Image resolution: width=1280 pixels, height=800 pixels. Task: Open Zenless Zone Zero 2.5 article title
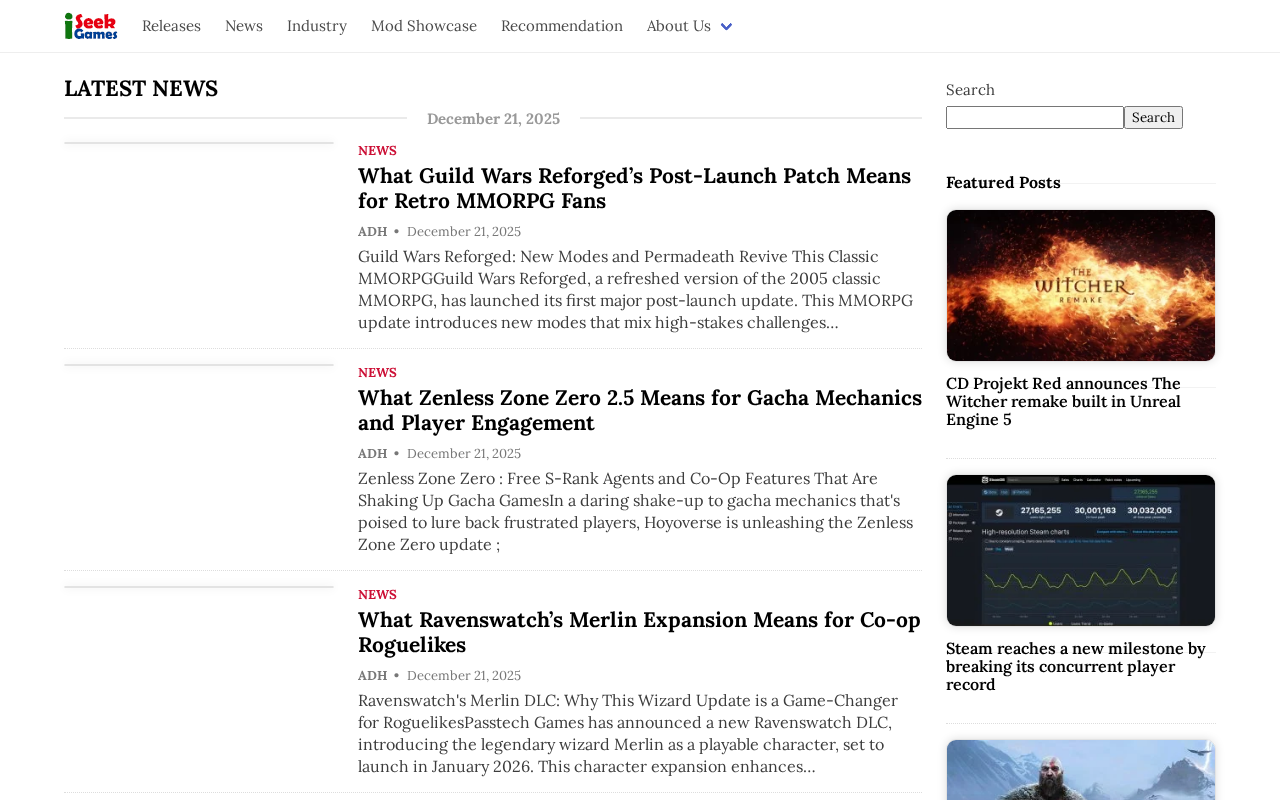point(640,410)
